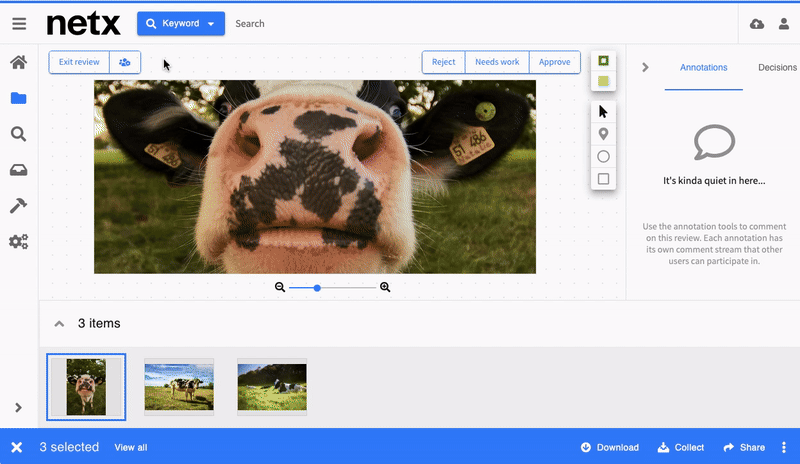This screenshot has height=464, width=800.
Task: Click the image zoom slider handle
Action: coord(317,288)
